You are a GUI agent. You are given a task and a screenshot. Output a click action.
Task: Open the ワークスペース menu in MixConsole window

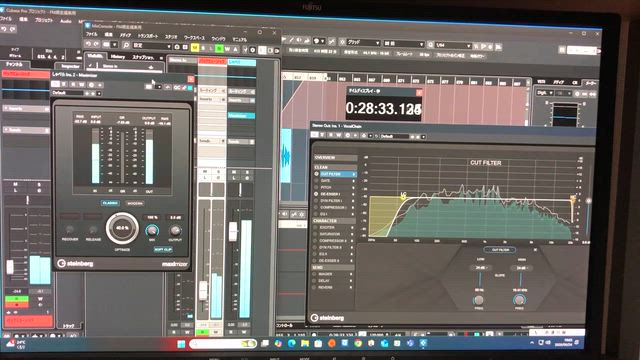pos(194,38)
